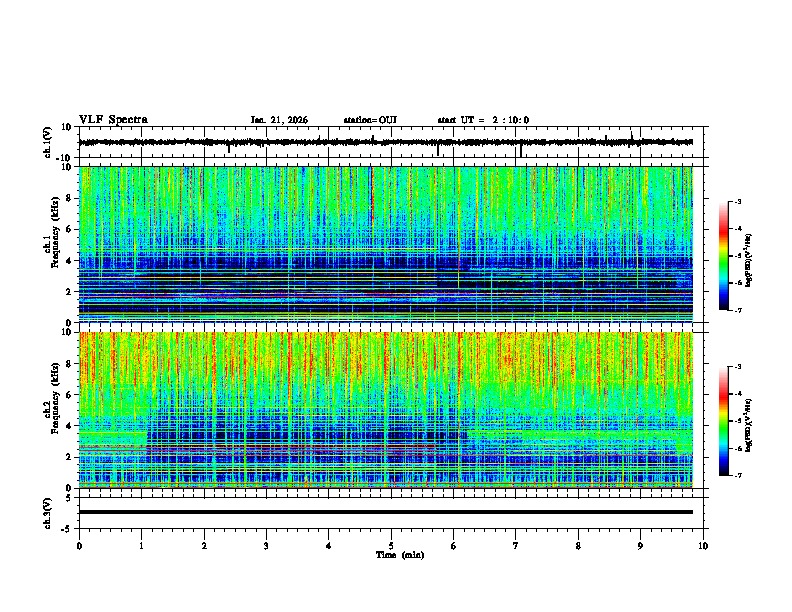Click the "-7" tick of ch.1 color bar
The height and width of the screenshot is (612, 792).
pos(737,311)
